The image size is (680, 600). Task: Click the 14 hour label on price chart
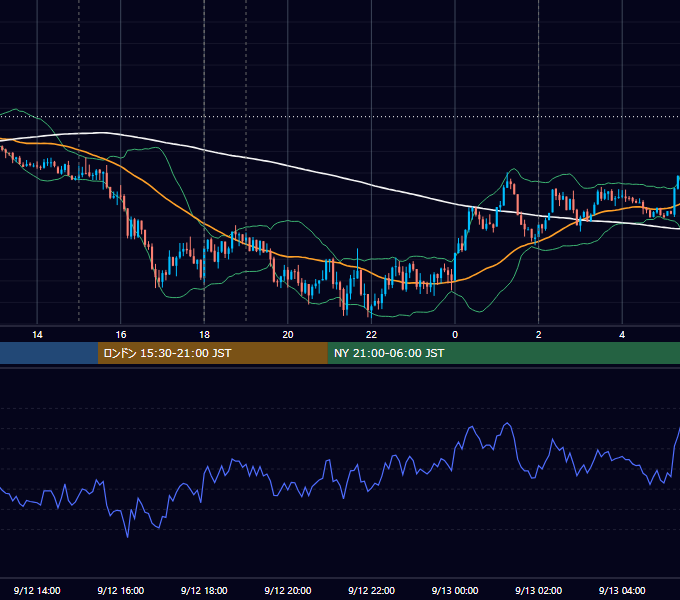(37, 335)
